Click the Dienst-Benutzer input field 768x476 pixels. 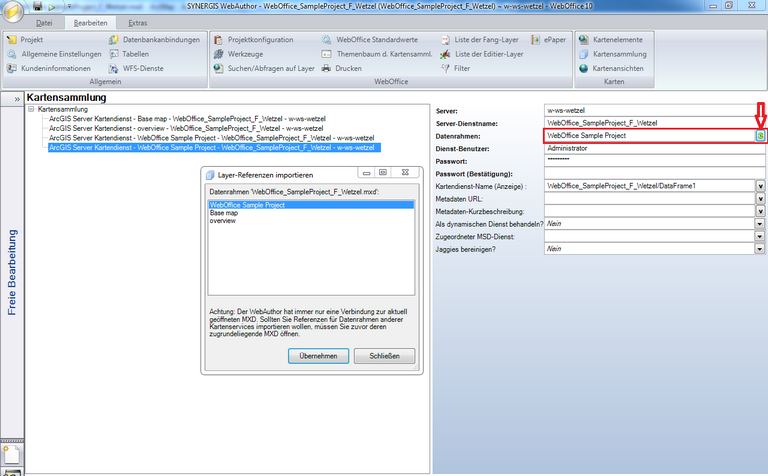654,148
